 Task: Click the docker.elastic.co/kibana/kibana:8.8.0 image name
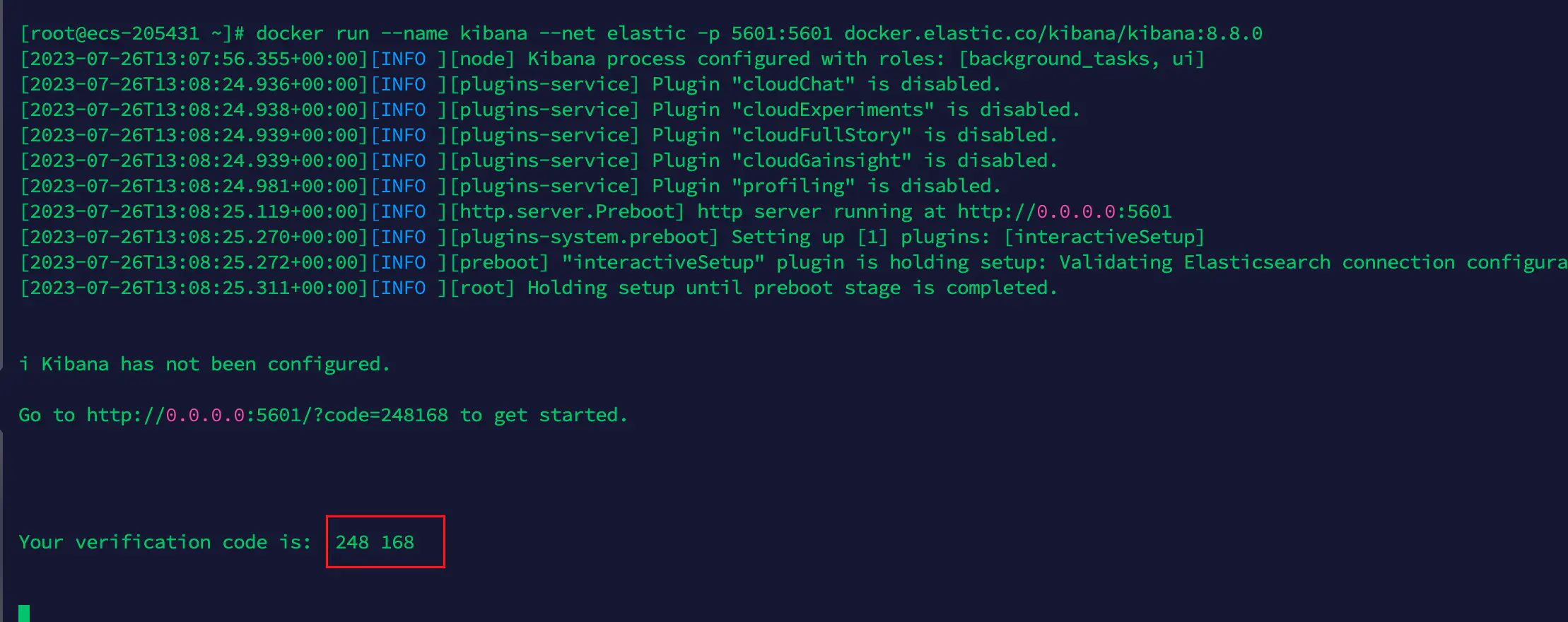click(1053, 33)
